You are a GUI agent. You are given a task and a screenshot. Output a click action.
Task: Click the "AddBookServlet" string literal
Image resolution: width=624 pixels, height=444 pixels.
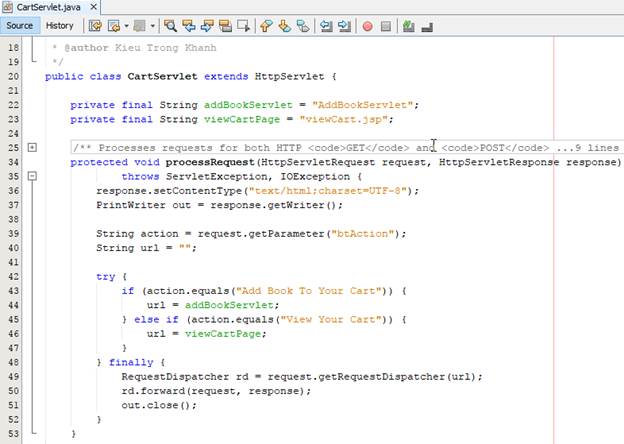point(362,105)
